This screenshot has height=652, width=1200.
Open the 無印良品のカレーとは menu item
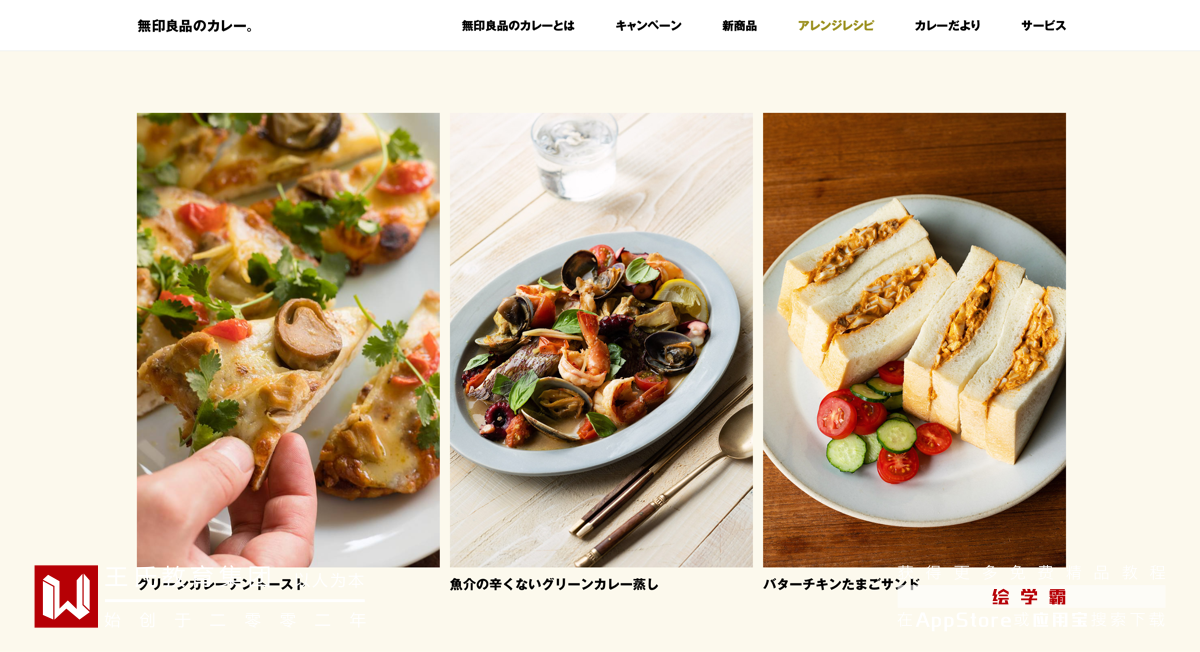tap(518, 26)
